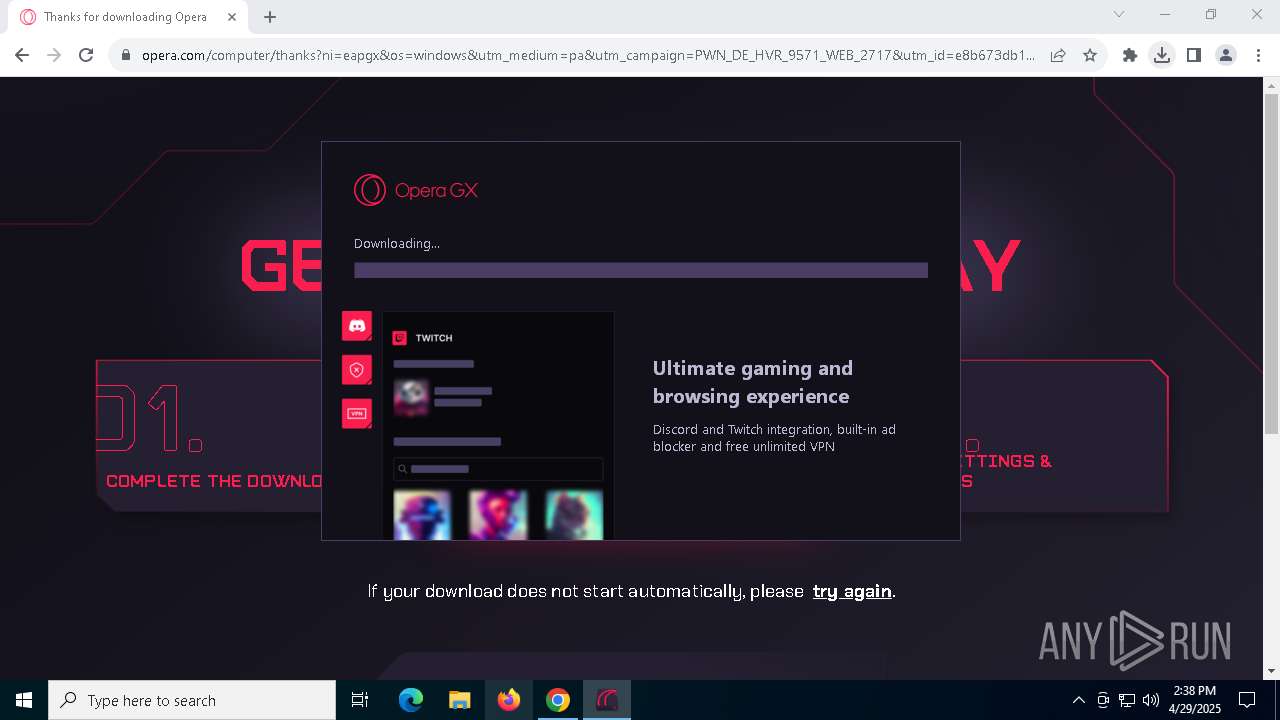Open the Chrome three-dot menu
Viewport: 1280px width, 720px height.
pos(1257,56)
